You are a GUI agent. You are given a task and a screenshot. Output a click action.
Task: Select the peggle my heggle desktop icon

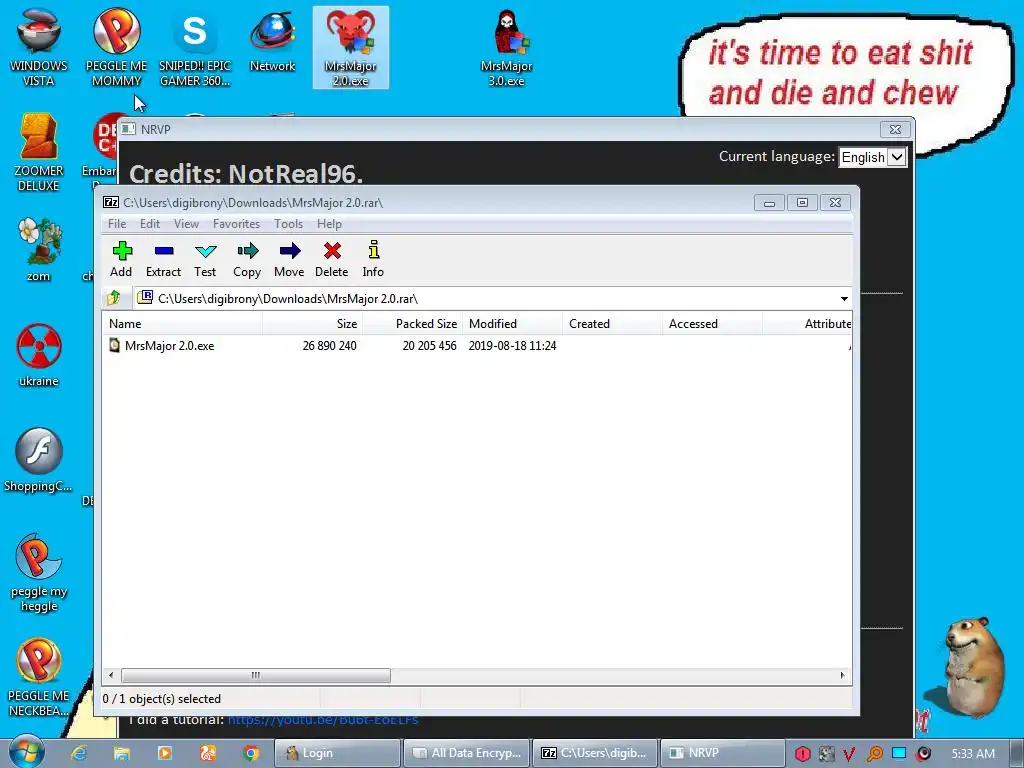pos(39,573)
